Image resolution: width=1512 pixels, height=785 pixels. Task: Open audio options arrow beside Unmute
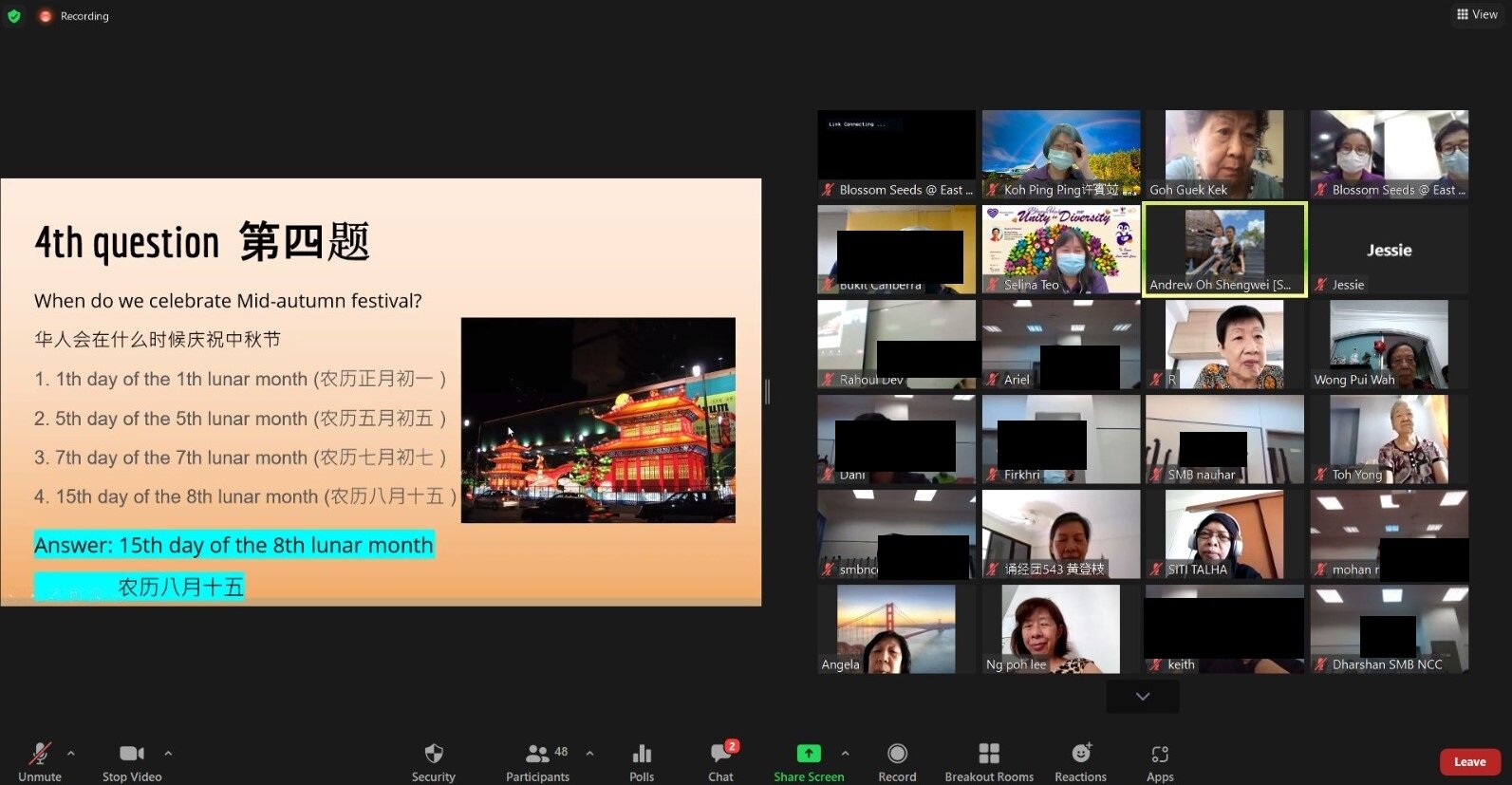coord(70,754)
